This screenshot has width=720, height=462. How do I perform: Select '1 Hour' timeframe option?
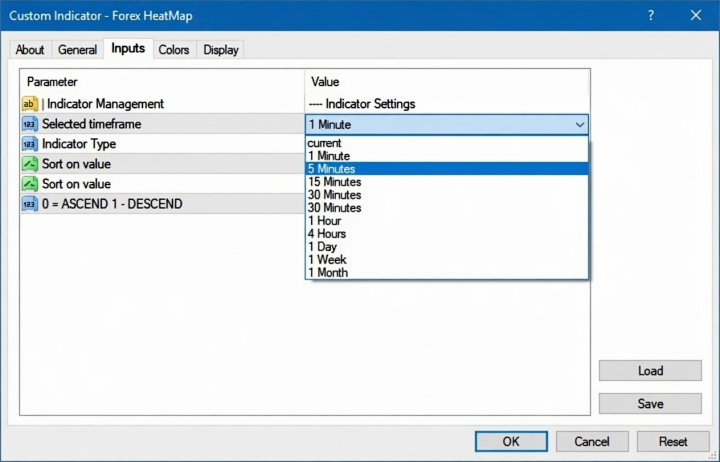pos(446,220)
